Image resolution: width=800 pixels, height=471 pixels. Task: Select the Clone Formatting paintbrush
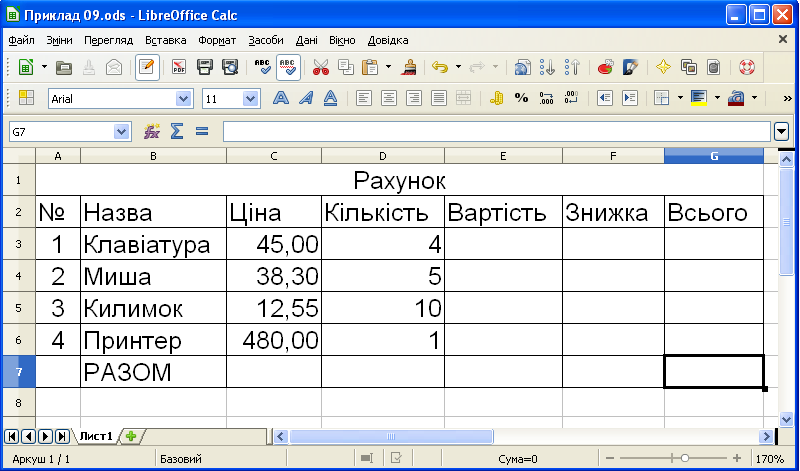(409, 67)
